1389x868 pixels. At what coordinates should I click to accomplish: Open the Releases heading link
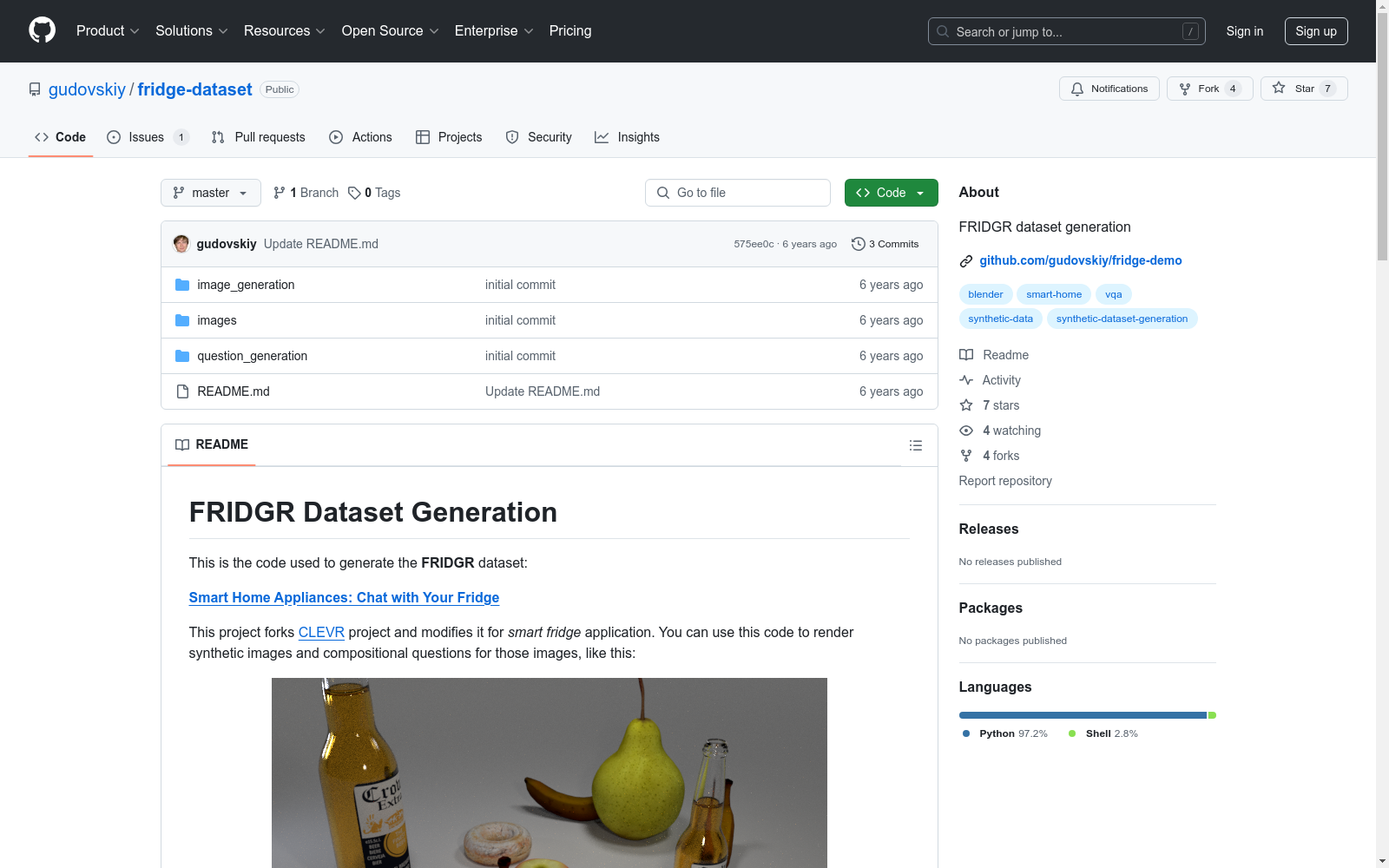point(989,529)
